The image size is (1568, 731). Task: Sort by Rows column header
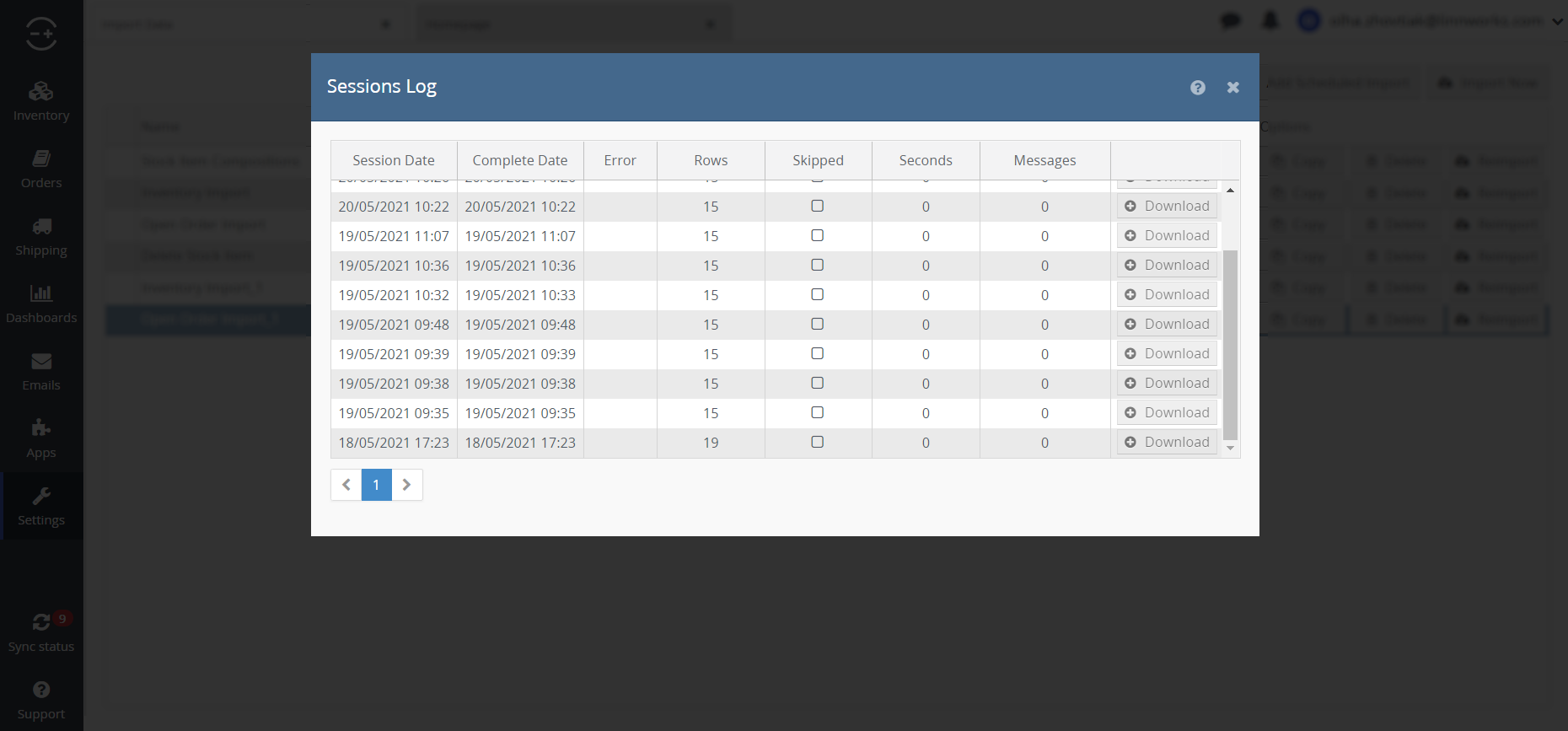coord(711,160)
